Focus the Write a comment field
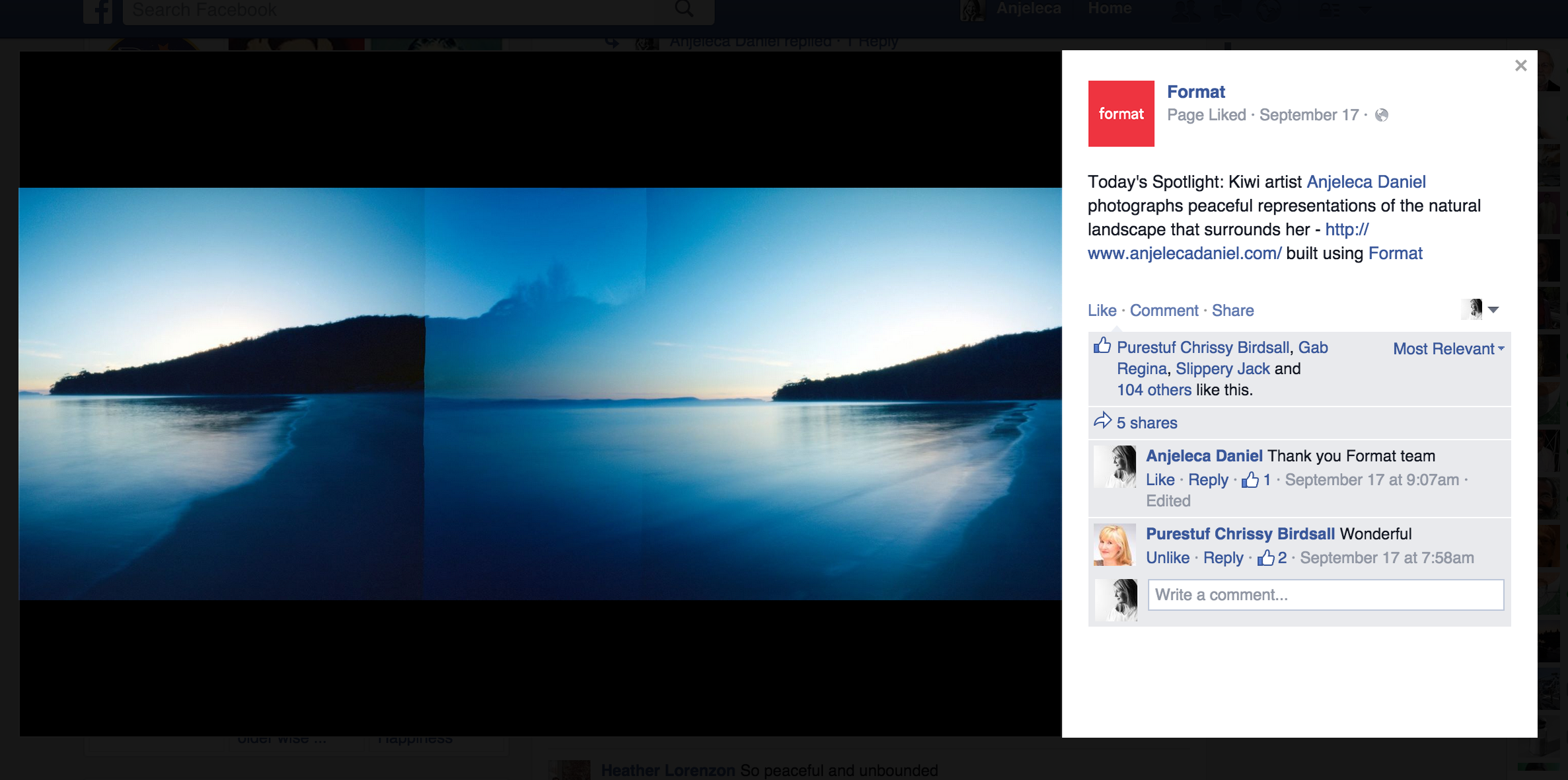 click(x=1325, y=595)
